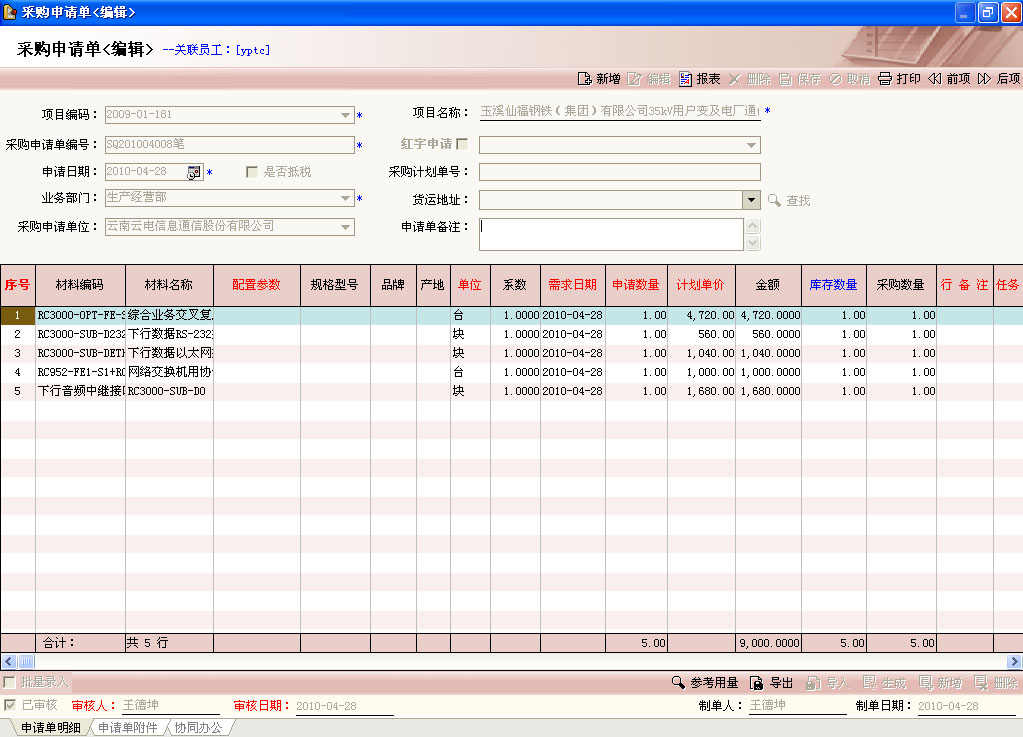Screen dimensions: 1023x737
Task: Click the 查找 search icon beside 货运地址
Action: pos(774,201)
